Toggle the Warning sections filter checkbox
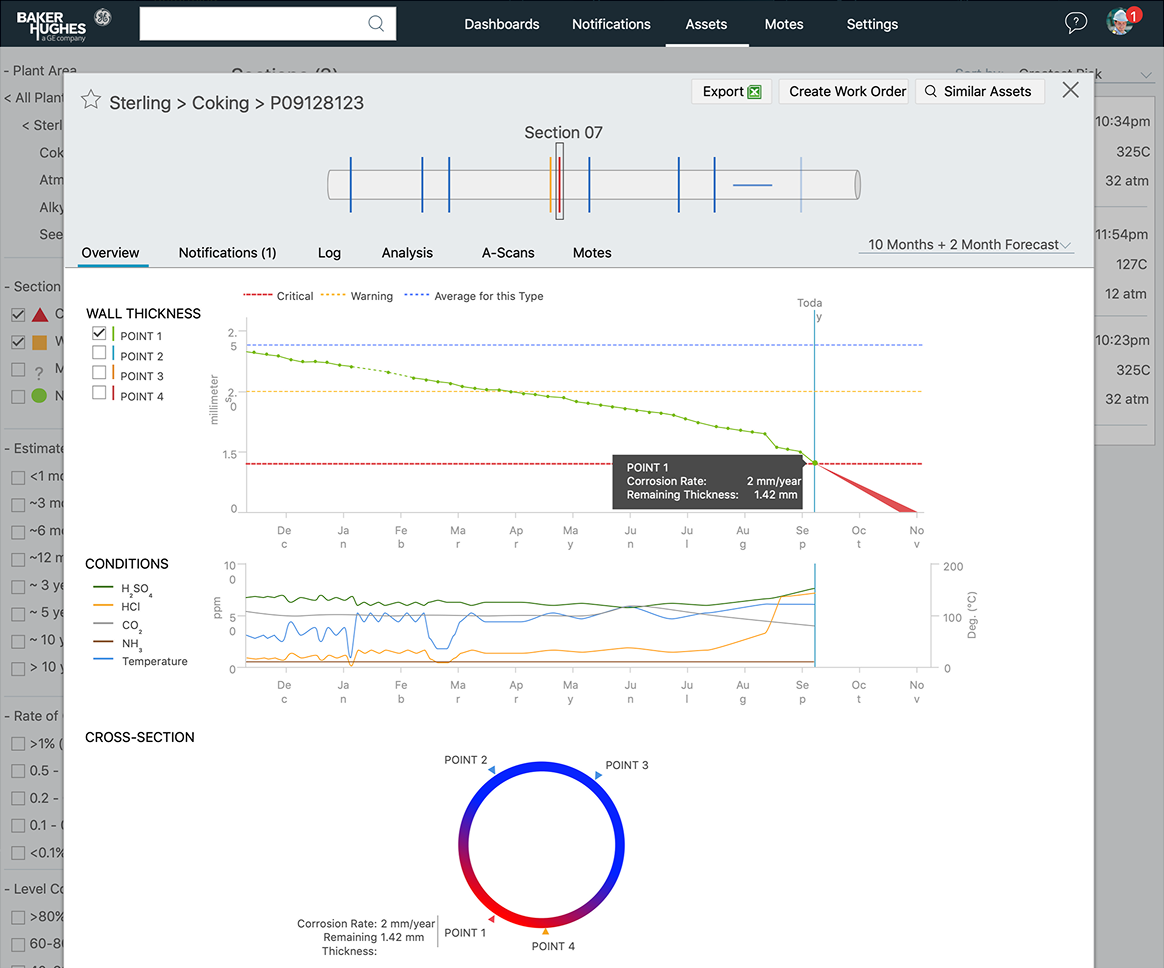Image resolution: width=1164 pixels, height=968 pixels. click(x=19, y=342)
